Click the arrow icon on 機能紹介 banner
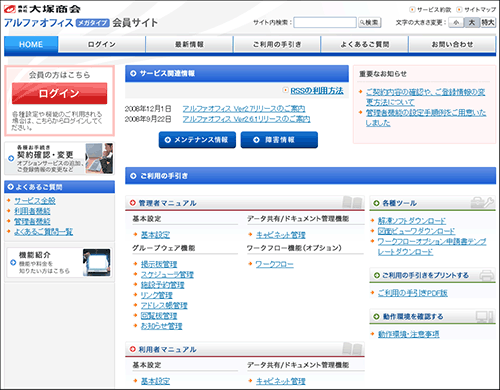 click(x=13, y=263)
